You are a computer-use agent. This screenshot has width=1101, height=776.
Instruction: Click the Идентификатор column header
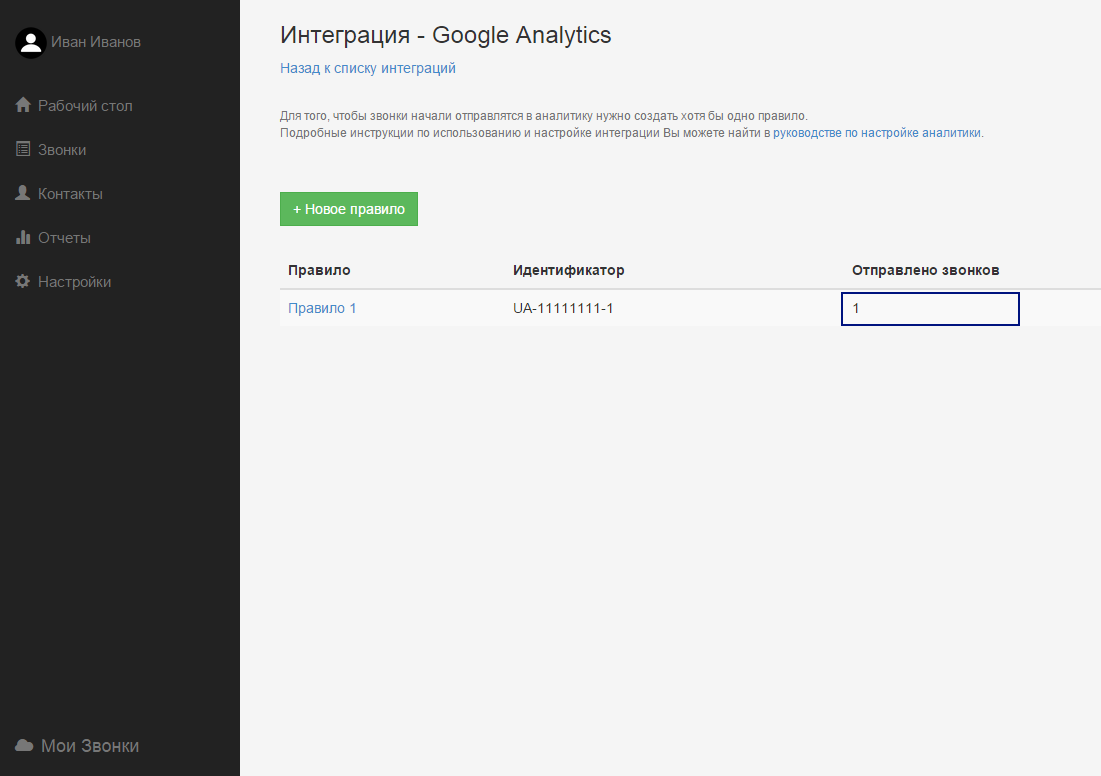[x=569, y=270]
